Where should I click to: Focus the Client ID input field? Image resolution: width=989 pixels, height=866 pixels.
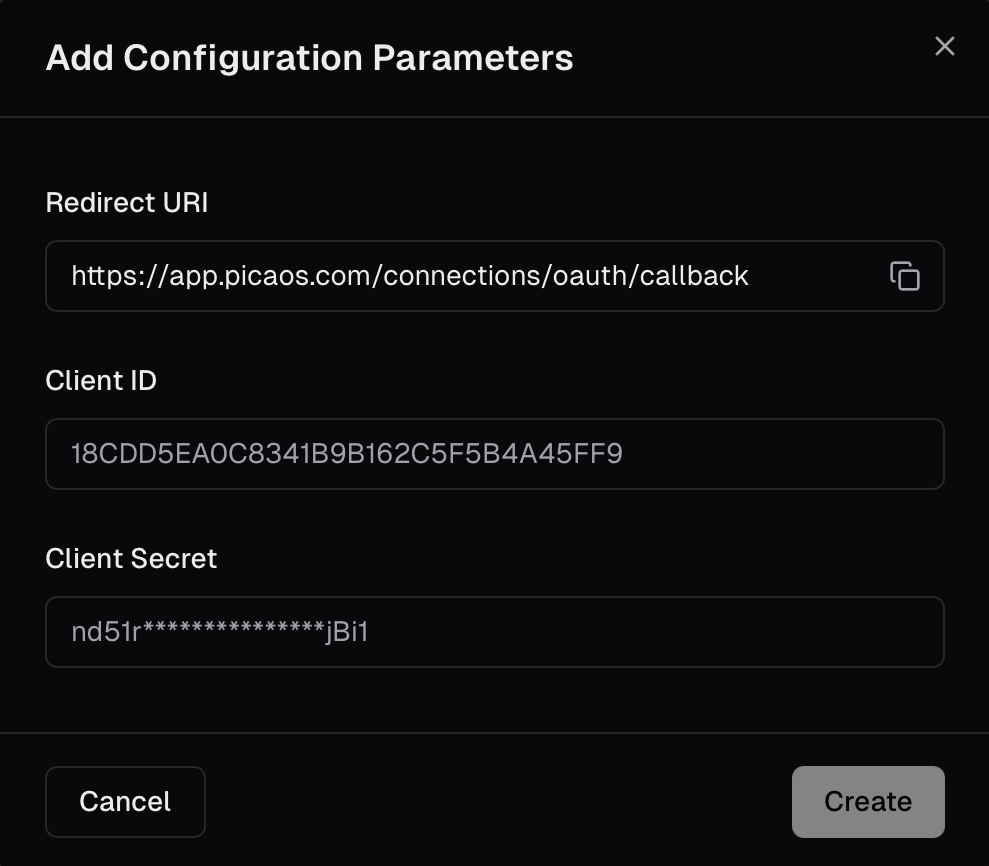pyautogui.click(x=494, y=454)
